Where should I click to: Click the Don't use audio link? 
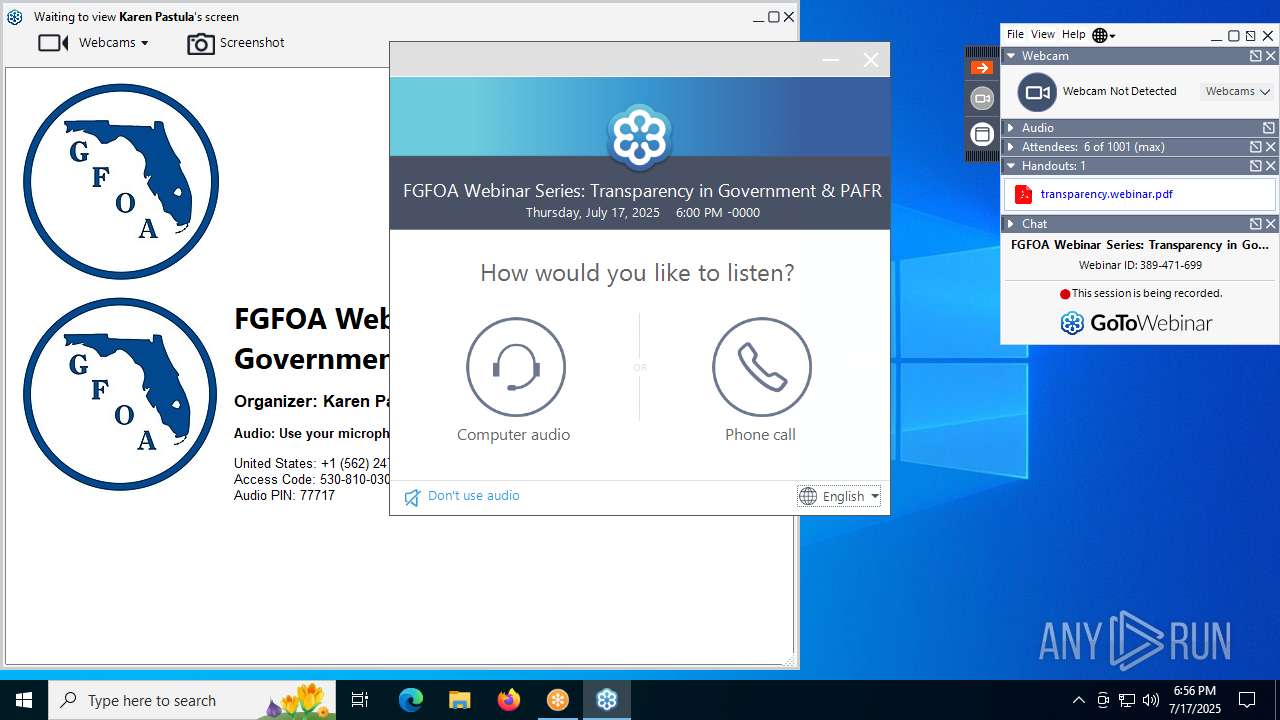(x=473, y=496)
